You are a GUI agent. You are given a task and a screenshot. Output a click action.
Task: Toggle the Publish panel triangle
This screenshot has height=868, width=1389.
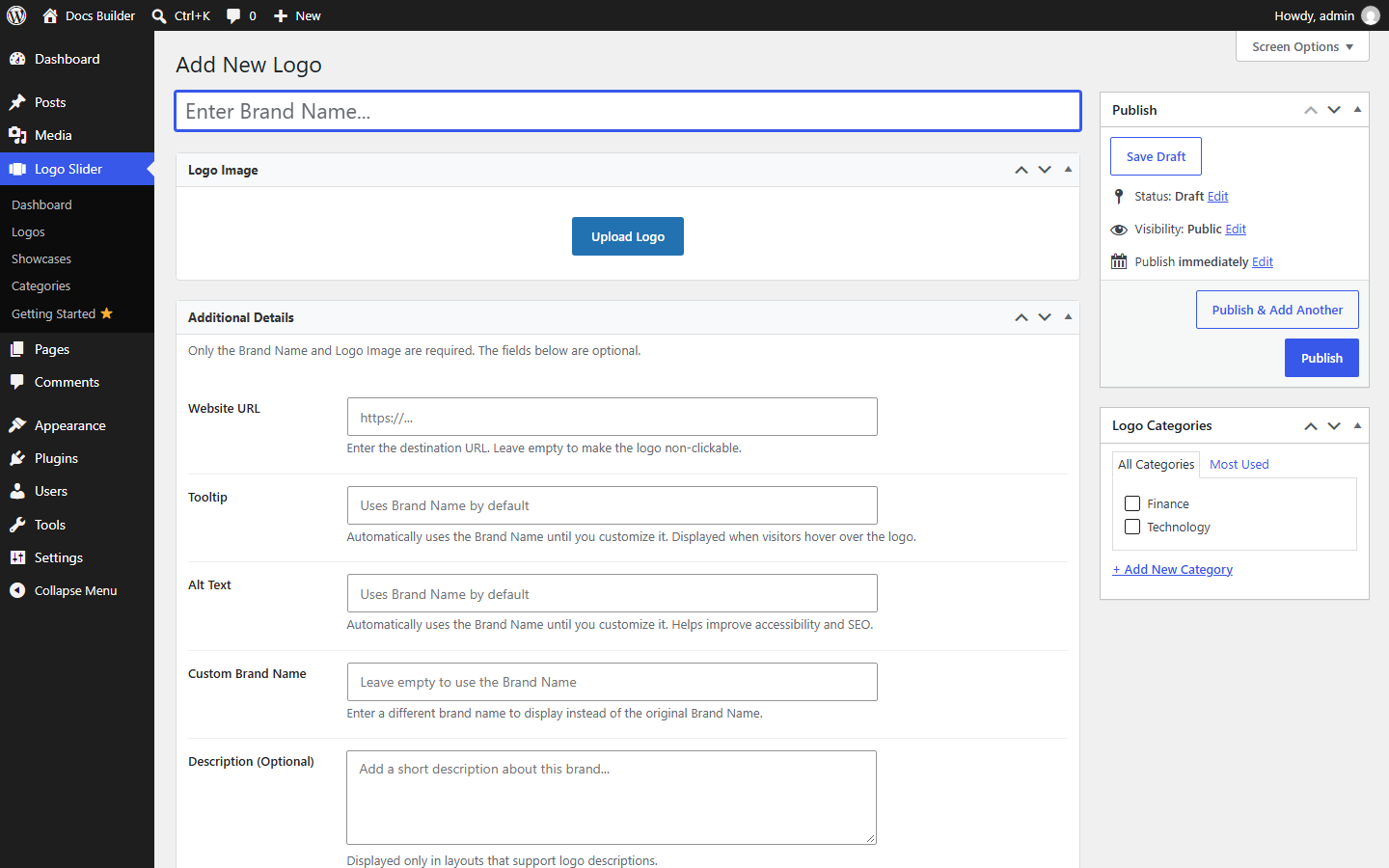1357,110
